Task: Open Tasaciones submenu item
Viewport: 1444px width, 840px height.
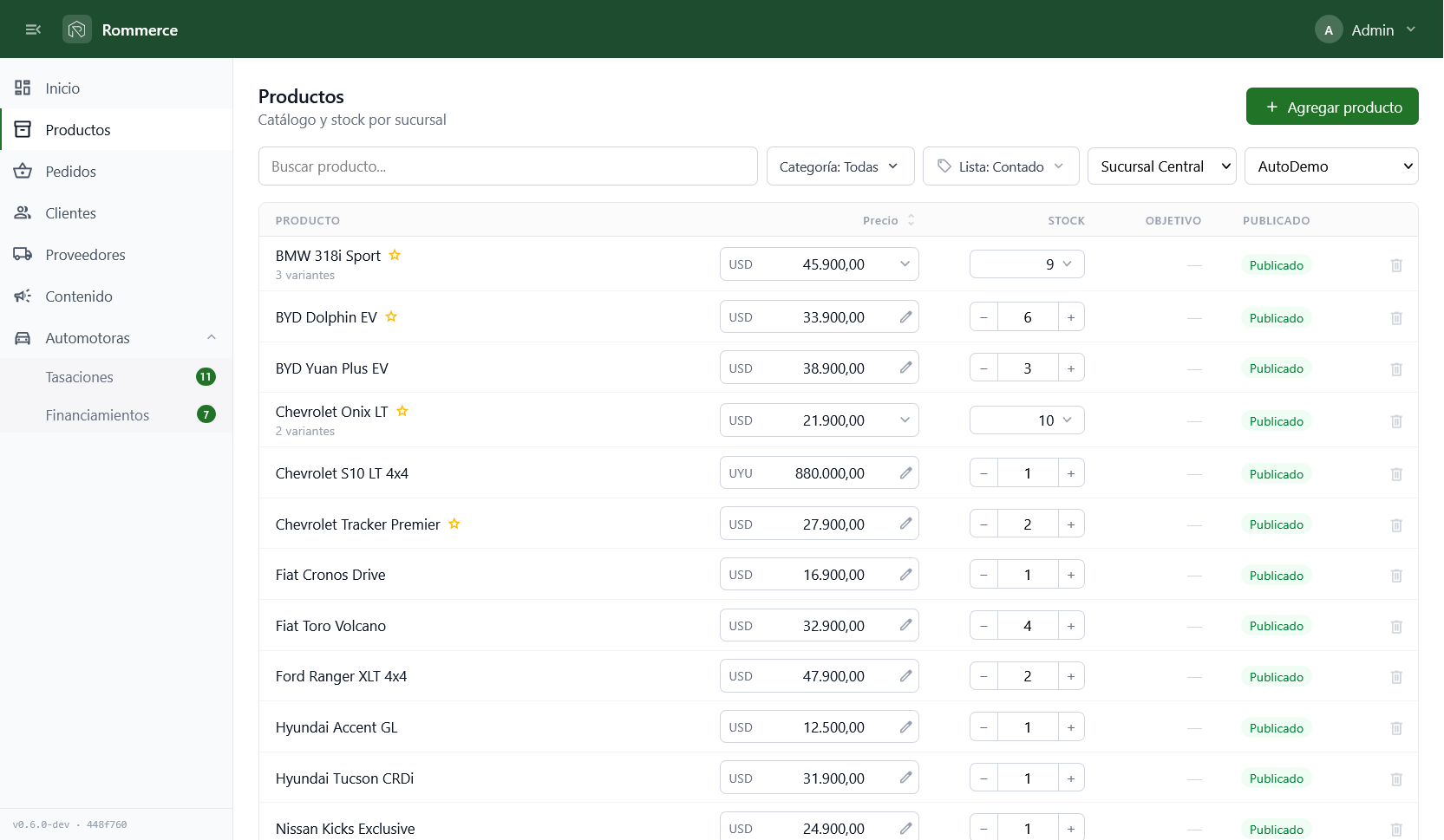Action: 116,377
